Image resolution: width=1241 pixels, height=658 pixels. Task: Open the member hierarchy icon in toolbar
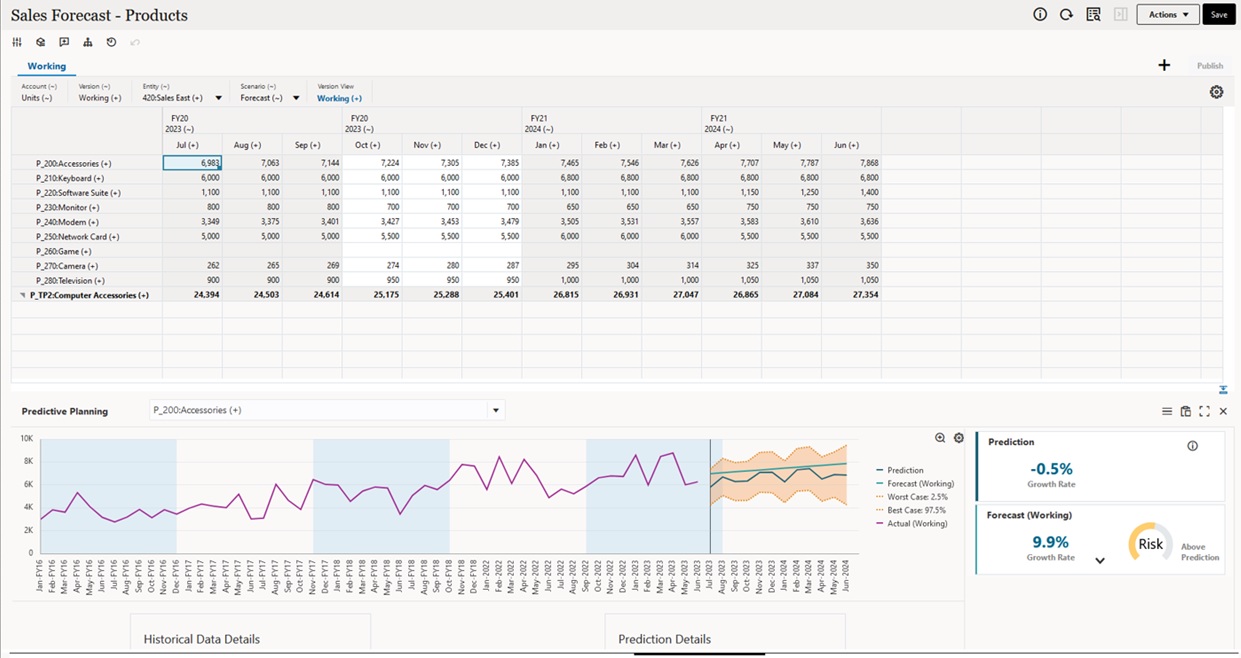click(87, 42)
